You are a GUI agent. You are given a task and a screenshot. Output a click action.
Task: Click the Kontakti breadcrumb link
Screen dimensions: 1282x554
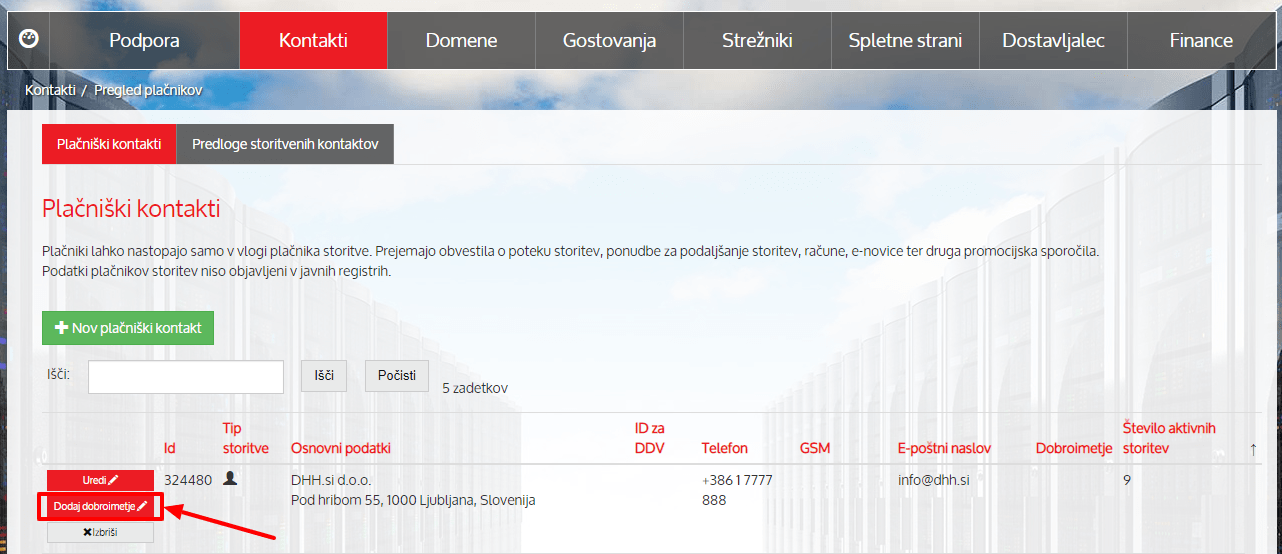tap(51, 90)
